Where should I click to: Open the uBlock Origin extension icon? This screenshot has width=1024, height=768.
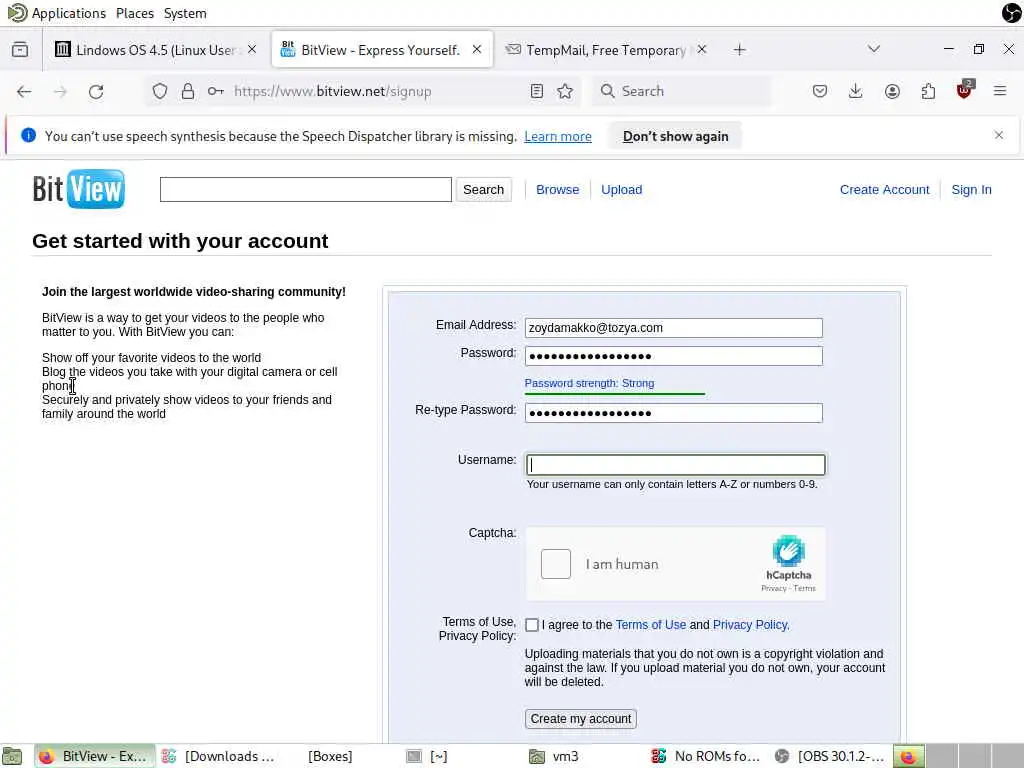click(x=964, y=90)
